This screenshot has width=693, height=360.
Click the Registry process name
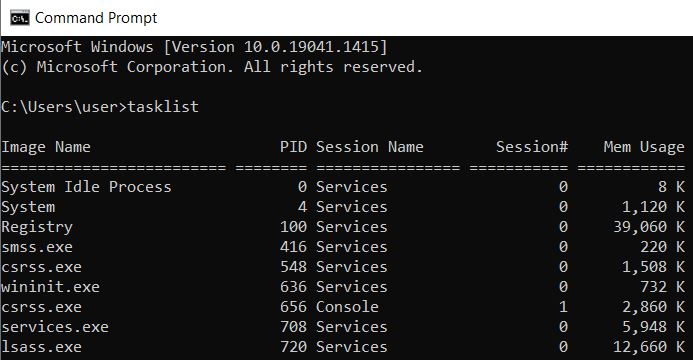tap(37, 227)
